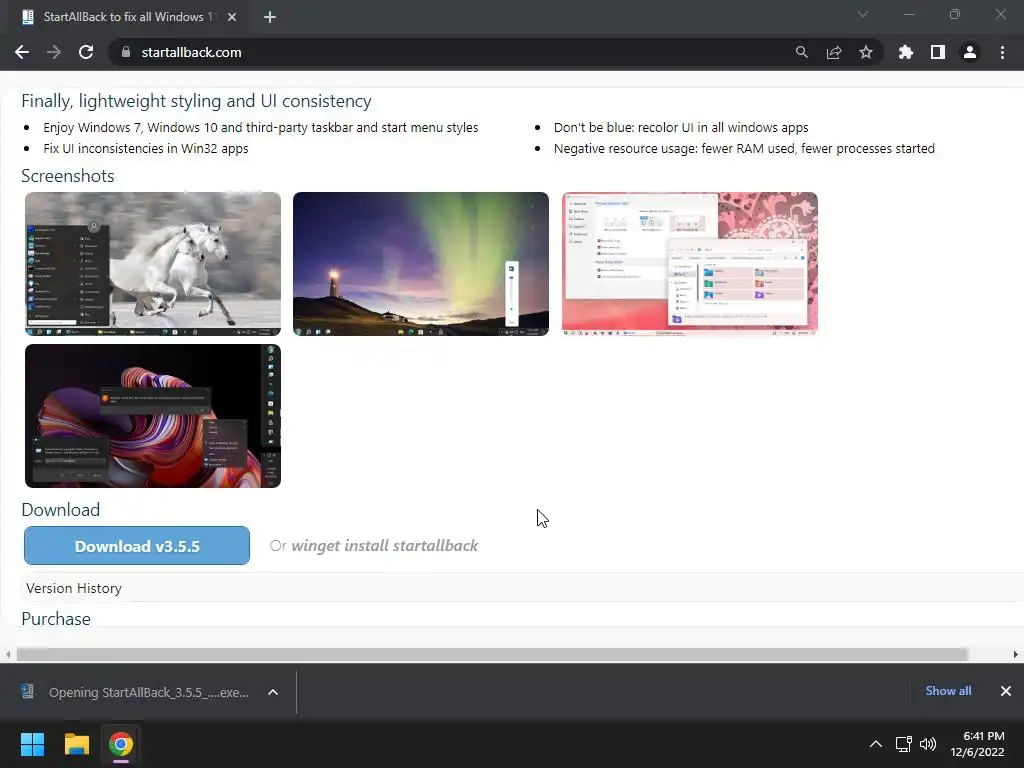Viewport: 1024px width, 768px height.
Task: Click 'Don't be blue' bullet text
Action: pyautogui.click(x=681, y=127)
